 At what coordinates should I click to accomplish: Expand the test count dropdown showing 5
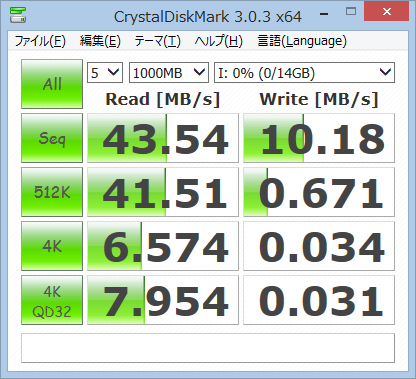(105, 72)
